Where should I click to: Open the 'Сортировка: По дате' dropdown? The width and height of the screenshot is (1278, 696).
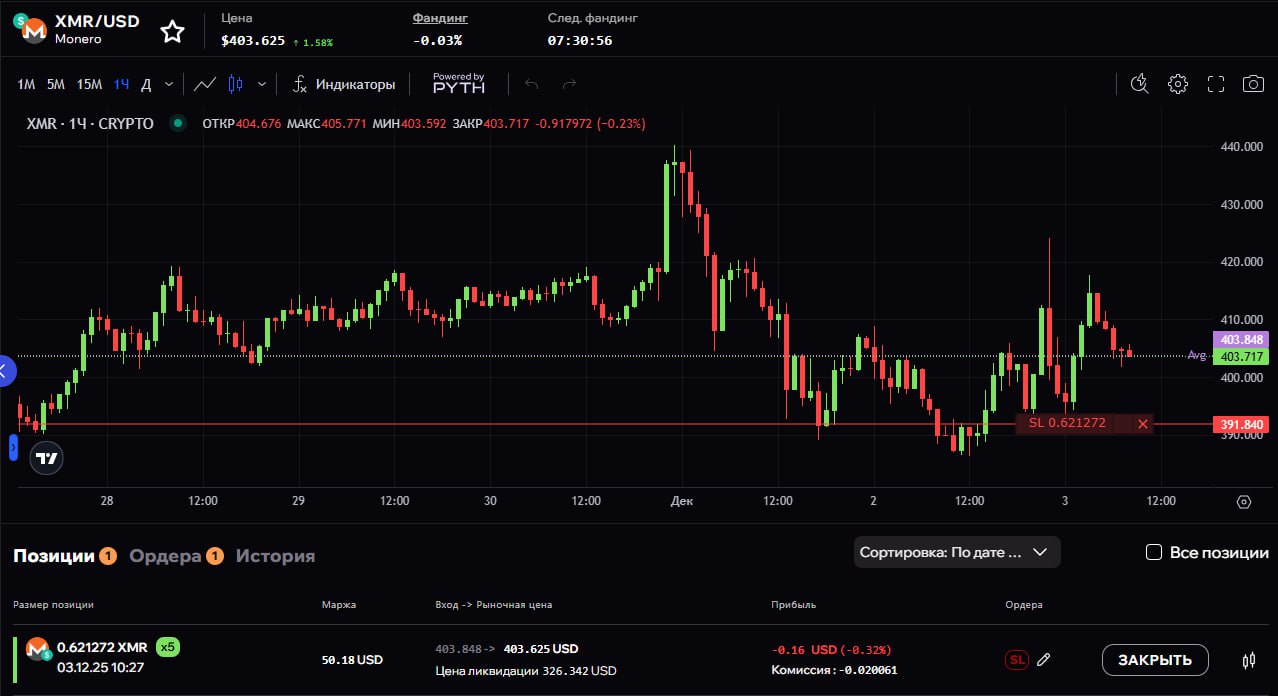pyautogui.click(x=956, y=552)
